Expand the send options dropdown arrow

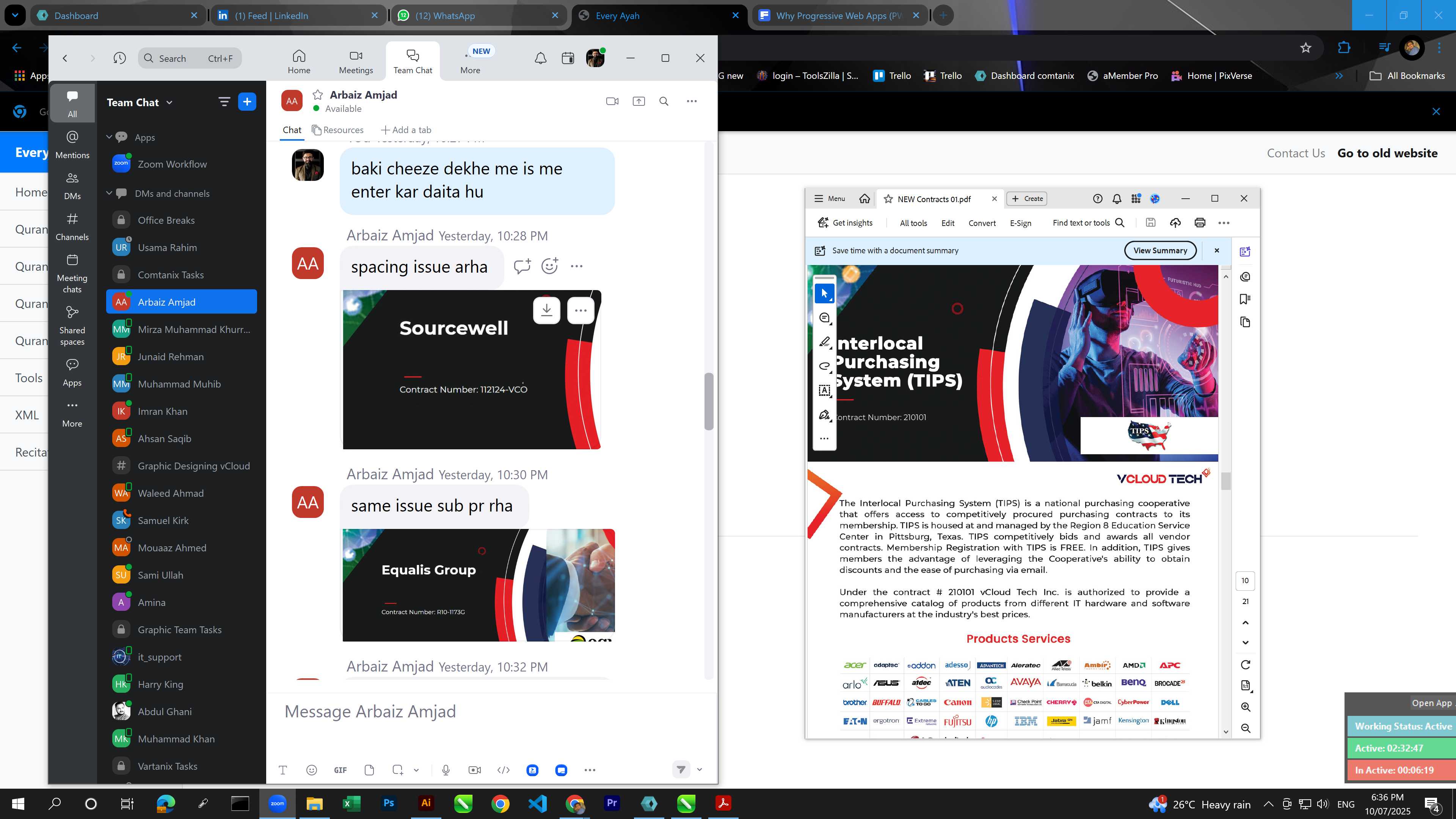[699, 769]
